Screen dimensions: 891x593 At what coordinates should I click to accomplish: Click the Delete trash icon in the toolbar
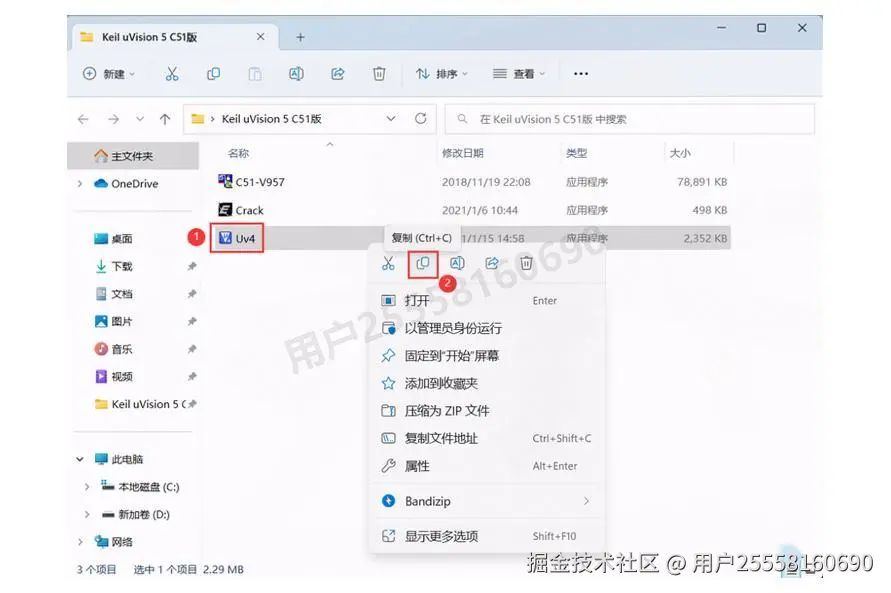click(379, 73)
